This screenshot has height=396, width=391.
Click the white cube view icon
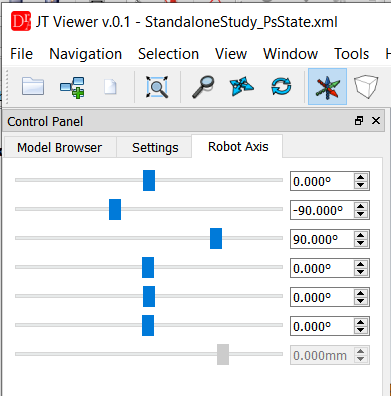click(x=366, y=87)
